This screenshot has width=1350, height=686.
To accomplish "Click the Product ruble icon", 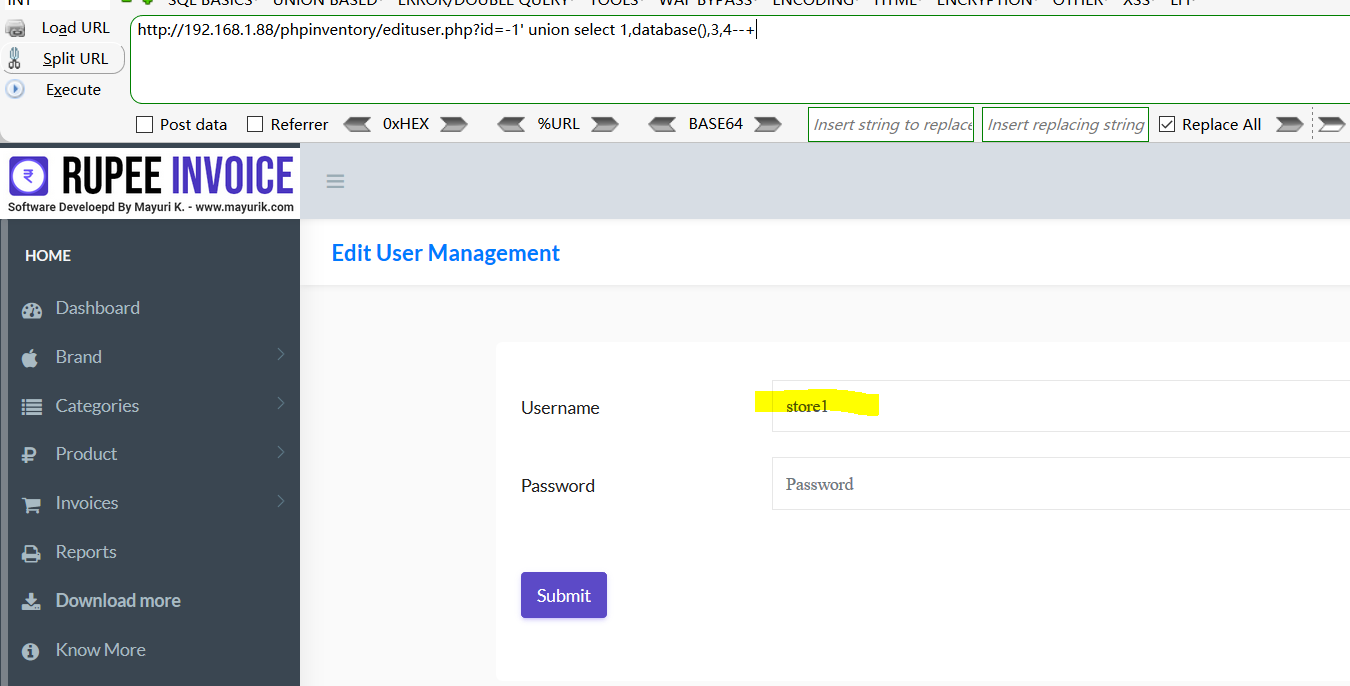I will coord(30,455).
